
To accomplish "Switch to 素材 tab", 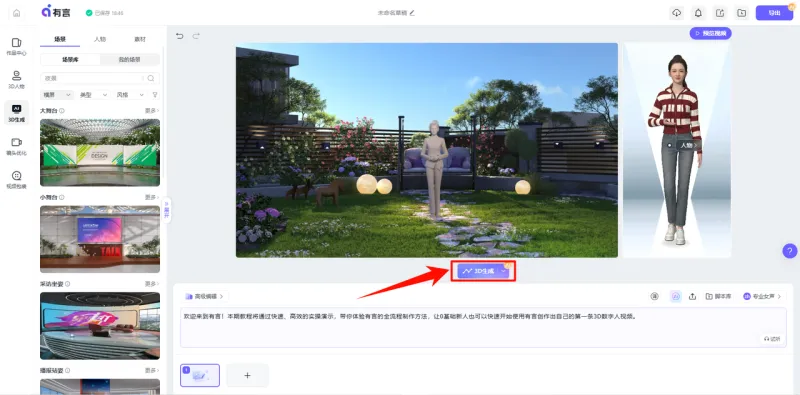I will [x=139, y=39].
